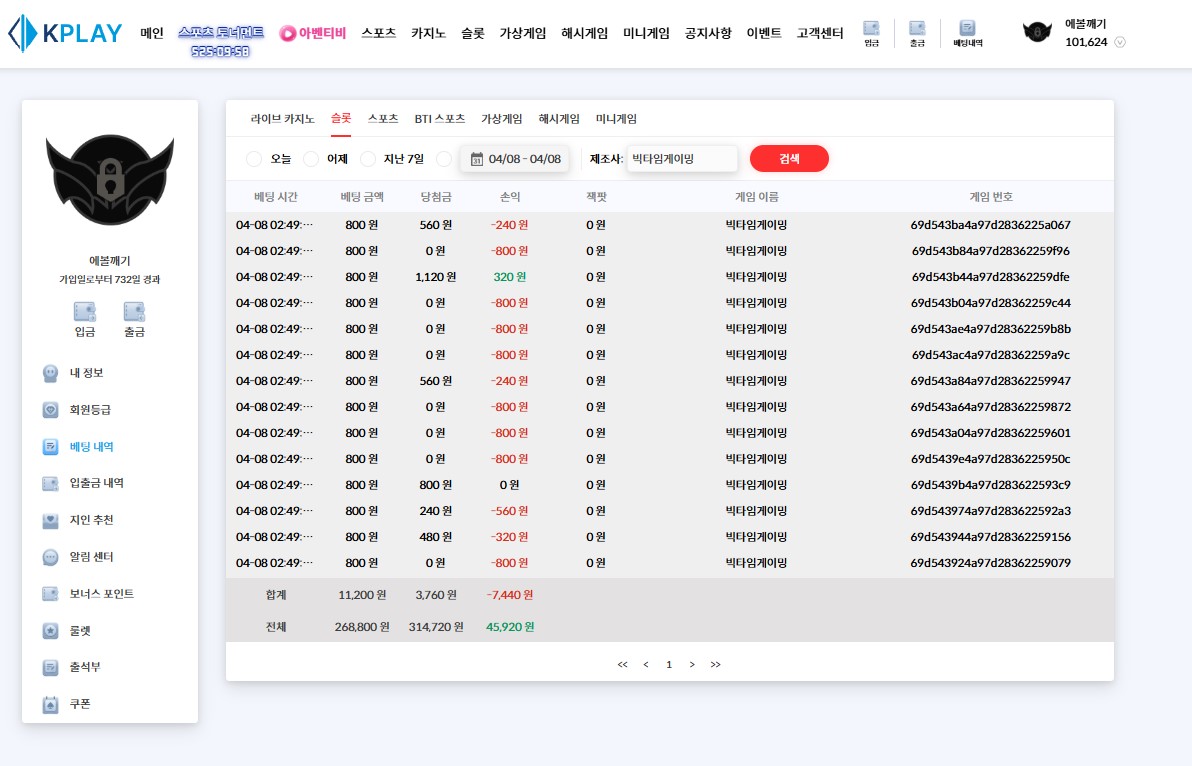
Task: Select the 오늘 radio button filter
Action: click(254, 159)
